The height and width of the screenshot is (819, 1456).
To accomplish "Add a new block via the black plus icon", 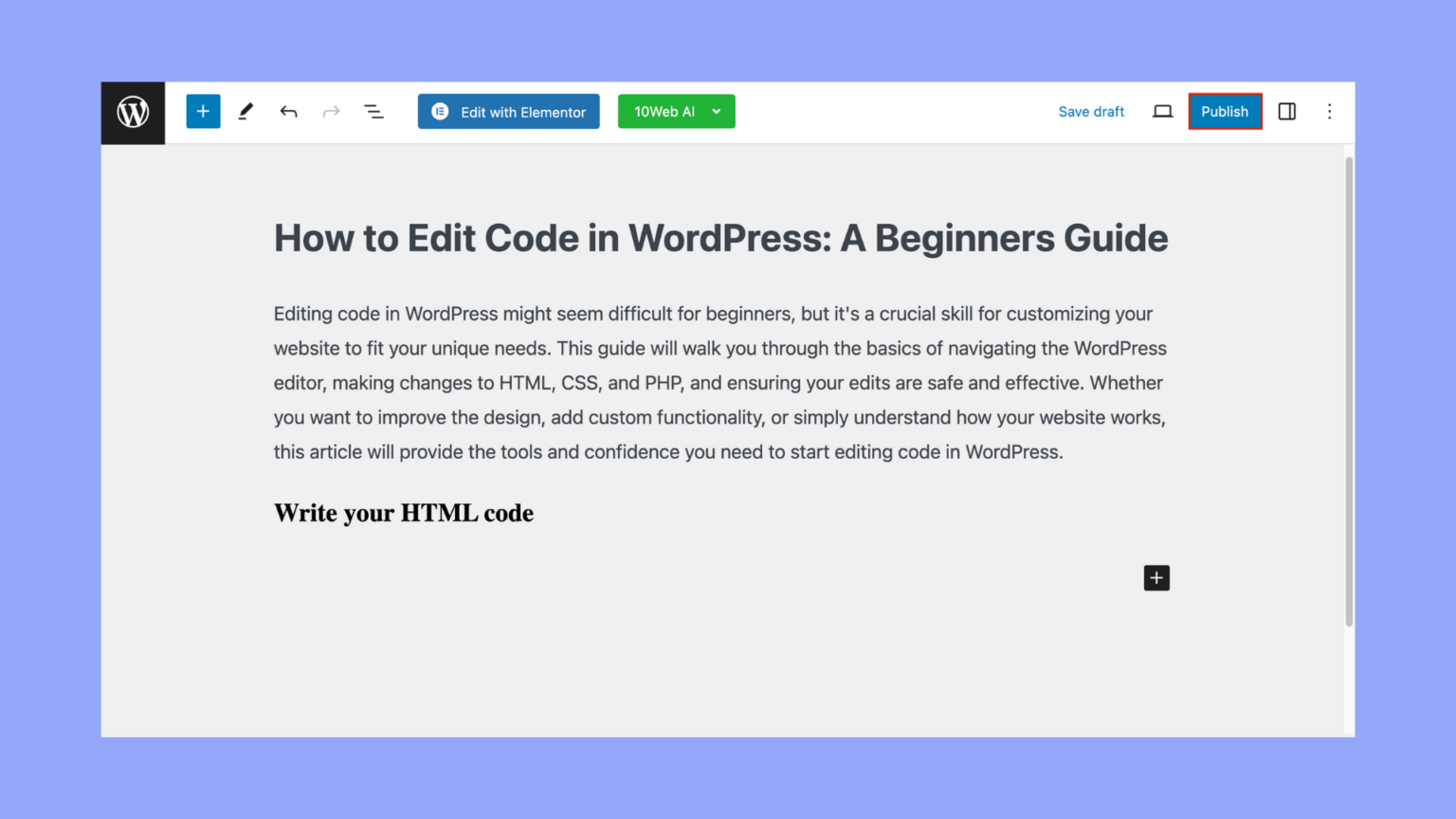I will click(x=1156, y=577).
